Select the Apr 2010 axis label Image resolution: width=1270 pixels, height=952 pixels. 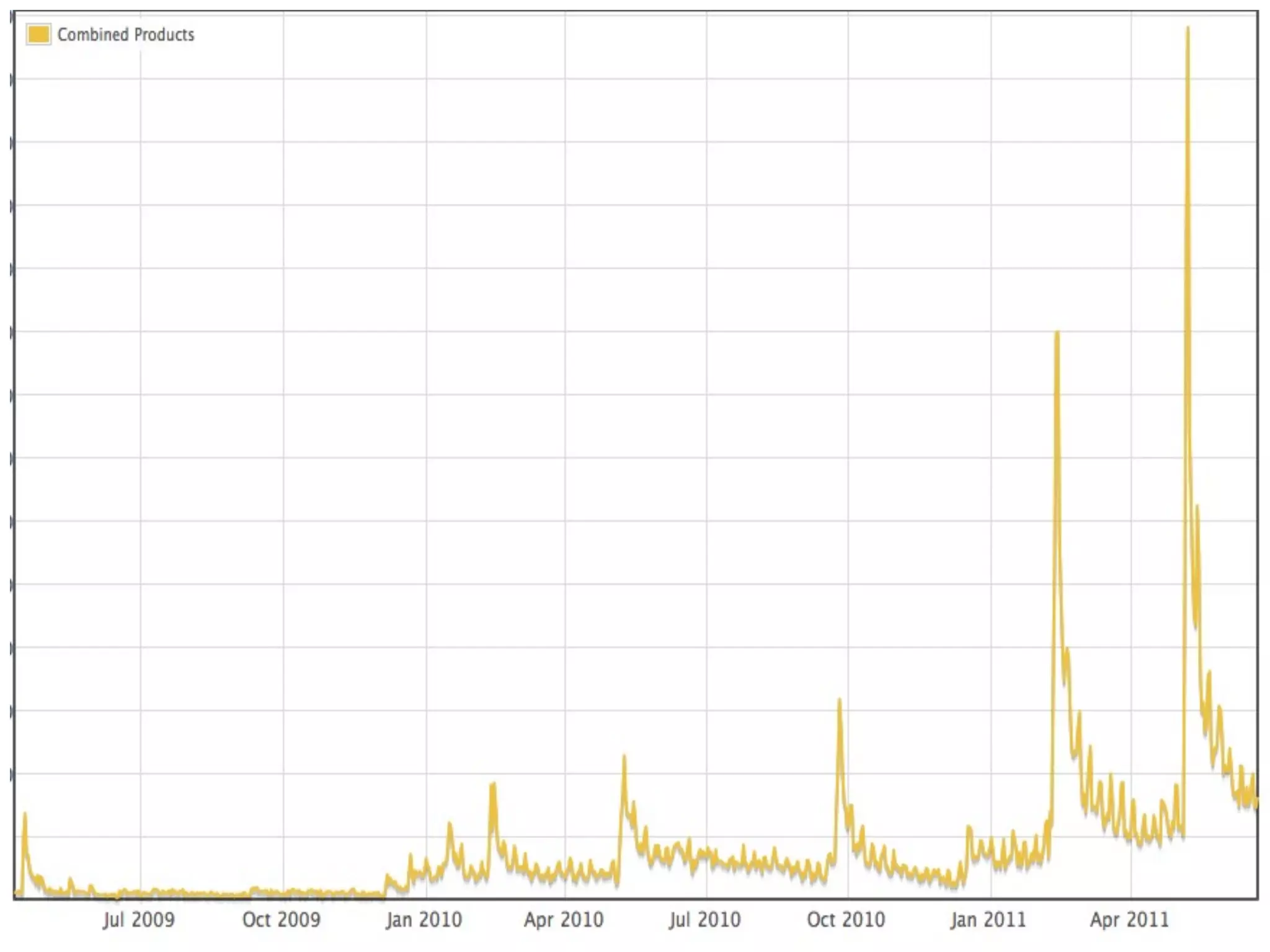click(x=564, y=920)
